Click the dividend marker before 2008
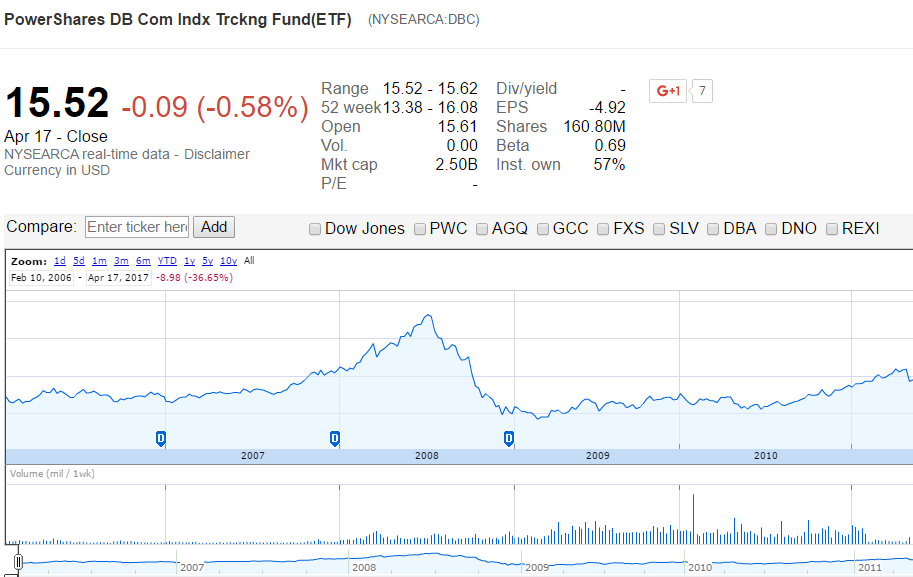This screenshot has width=913, height=577. tap(335, 438)
